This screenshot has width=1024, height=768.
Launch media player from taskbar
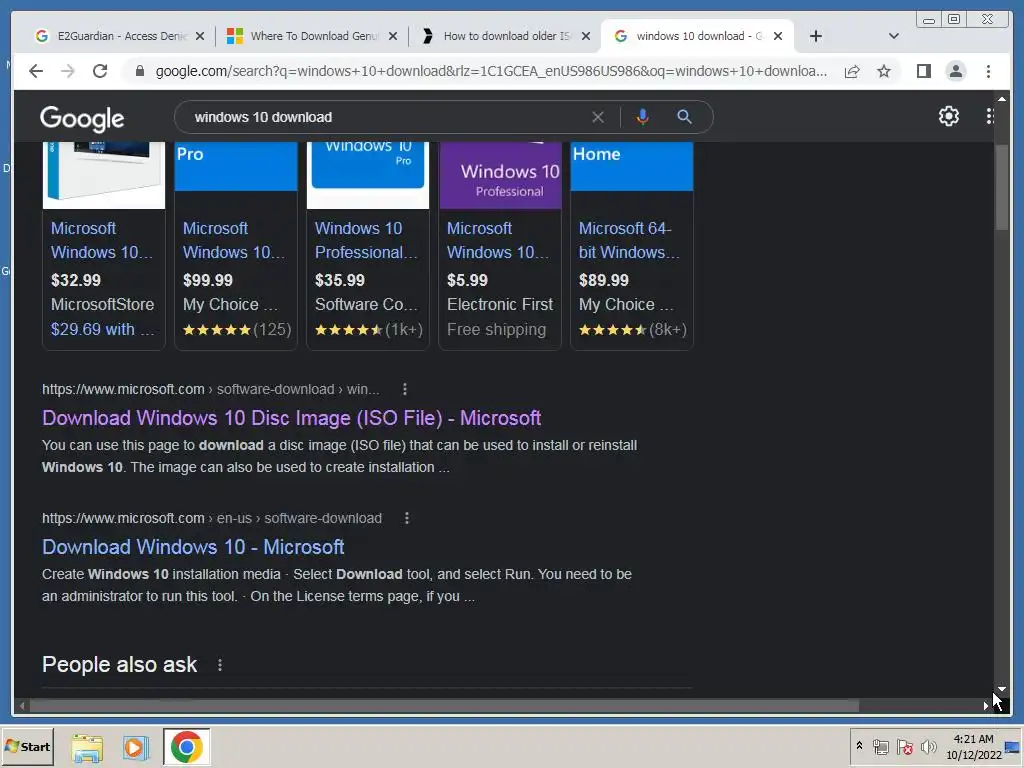136,748
